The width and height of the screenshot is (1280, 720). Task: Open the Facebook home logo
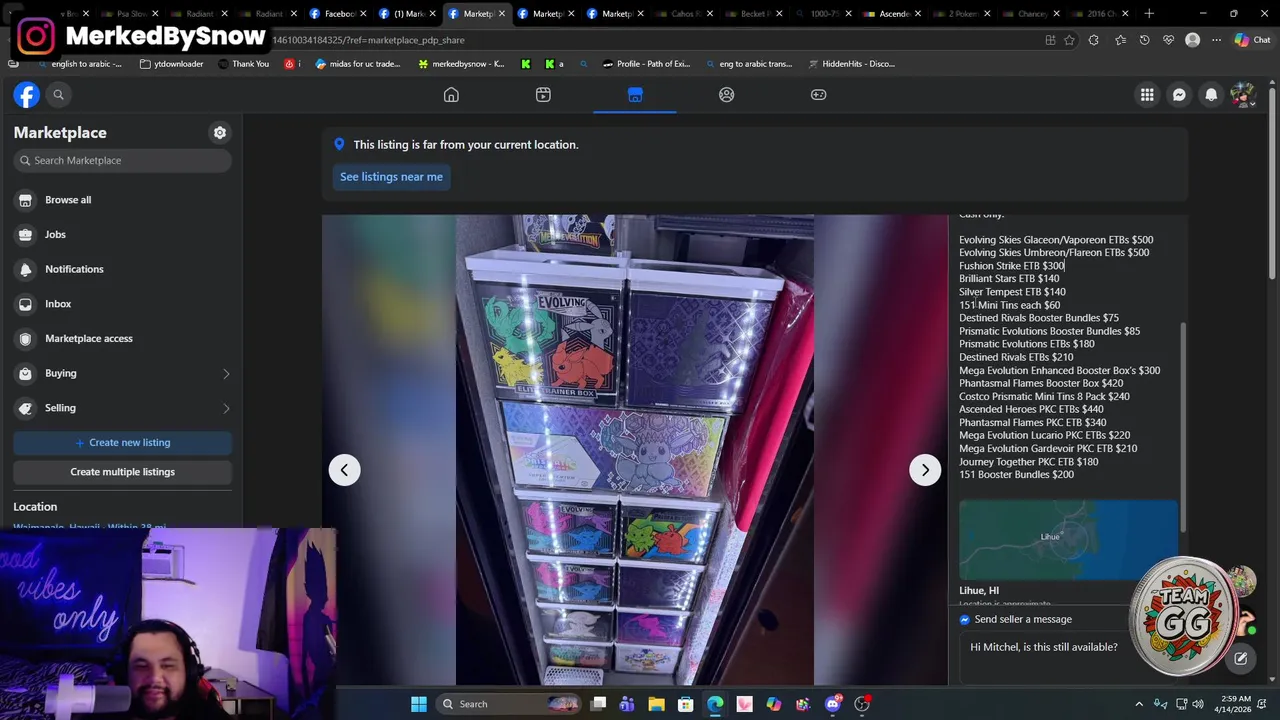point(27,95)
